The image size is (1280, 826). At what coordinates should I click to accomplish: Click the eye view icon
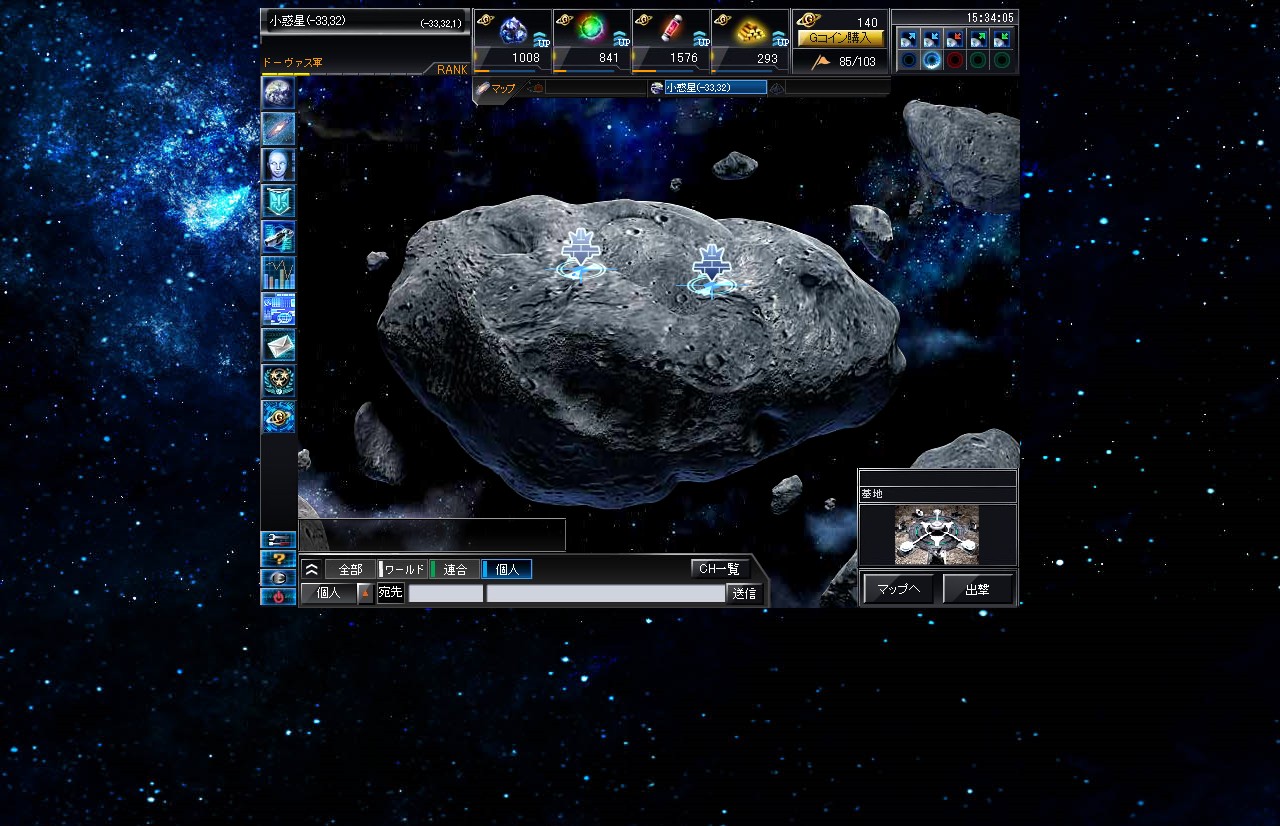coord(278,578)
